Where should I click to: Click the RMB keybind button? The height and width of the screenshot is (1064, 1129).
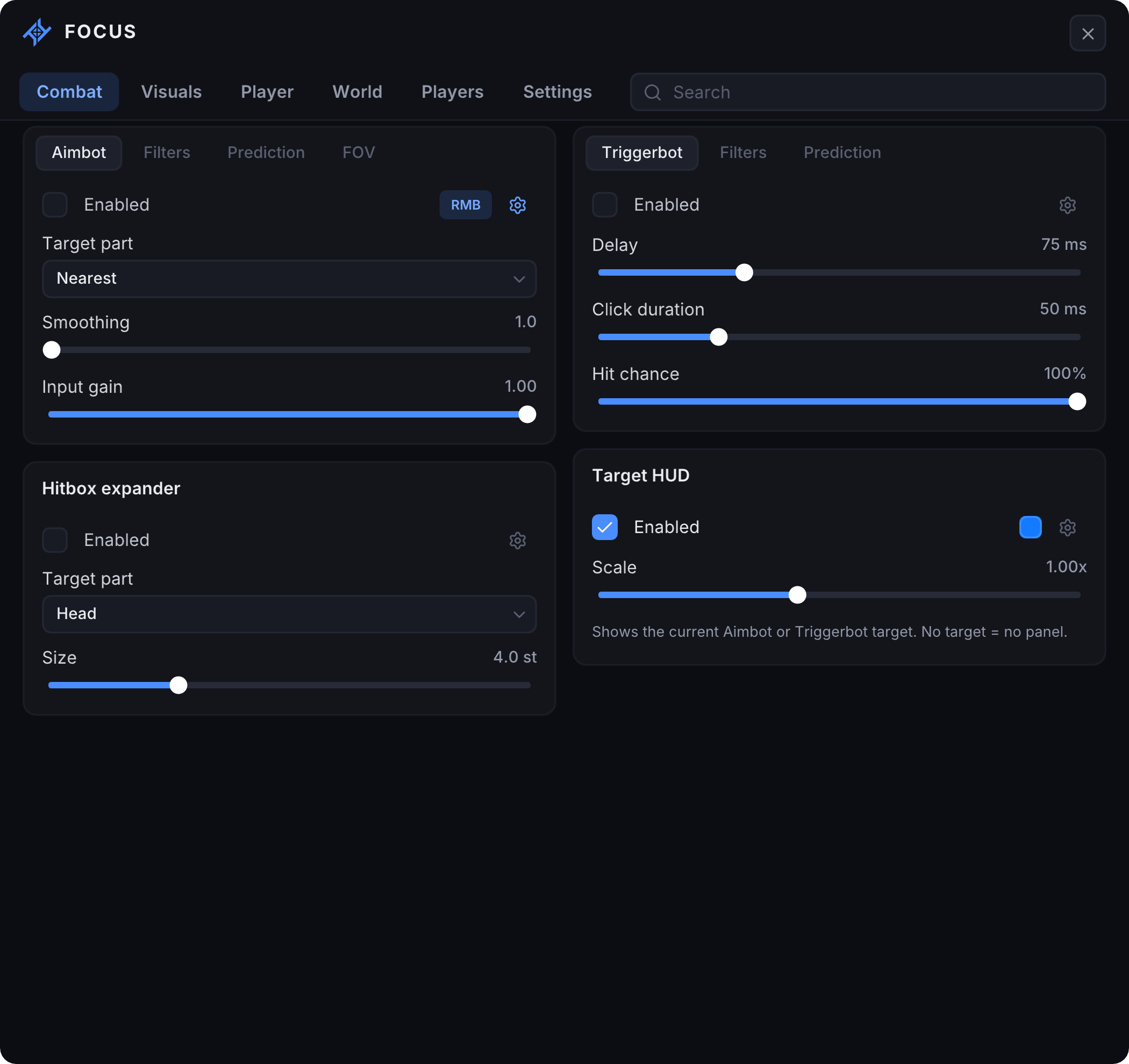[x=466, y=205]
